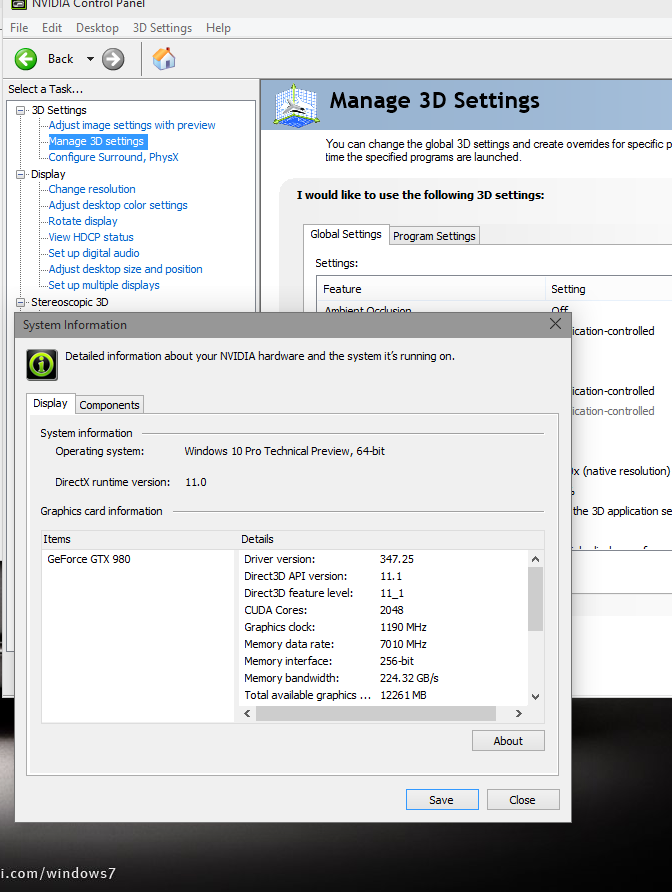Open the Desktop menu
This screenshot has width=672, height=892.
pyautogui.click(x=97, y=28)
